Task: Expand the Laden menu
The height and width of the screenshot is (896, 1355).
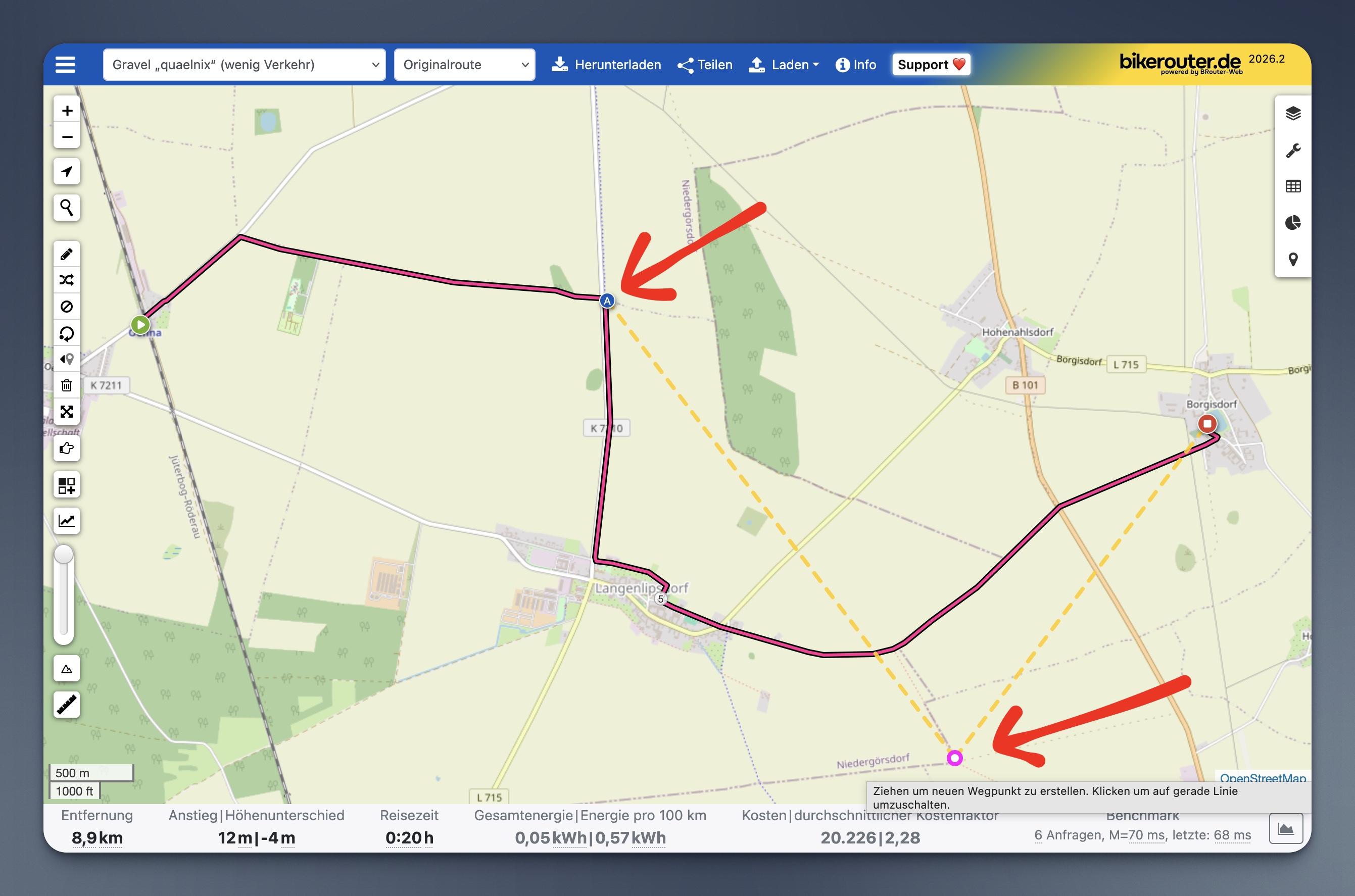Action: (x=784, y=65)
